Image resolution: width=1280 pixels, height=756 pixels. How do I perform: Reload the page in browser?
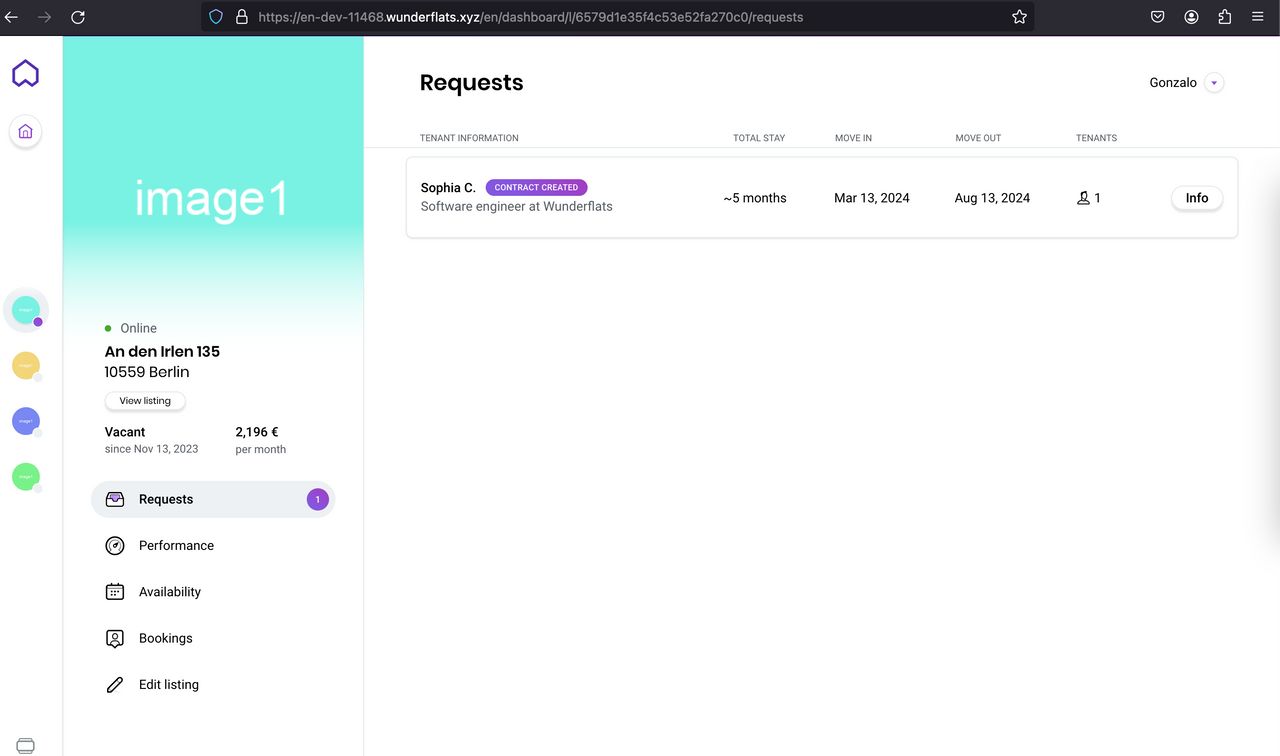tap(78, 17)
